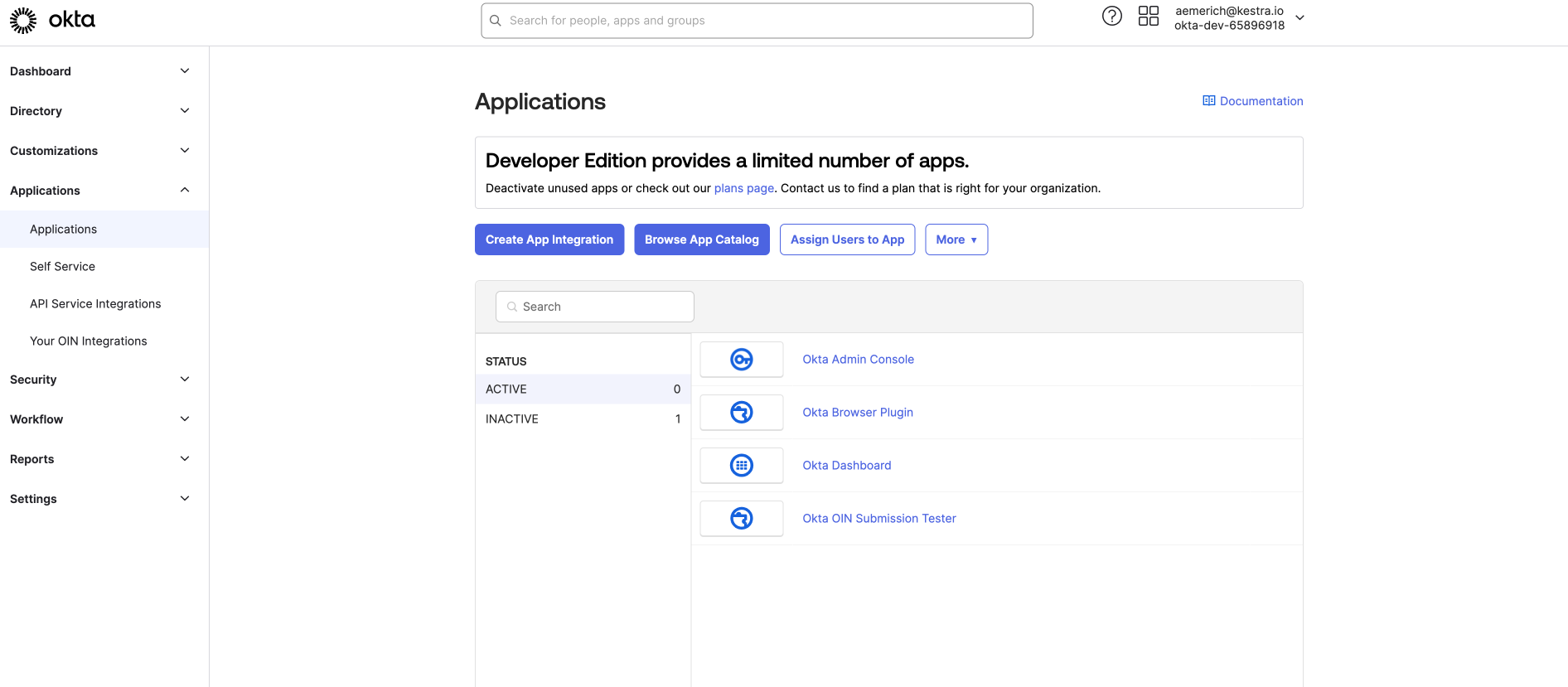Viewport: 1568px width, 687px height.
Task: Open API Service Integrations menu item
Action: coord(95,304)
